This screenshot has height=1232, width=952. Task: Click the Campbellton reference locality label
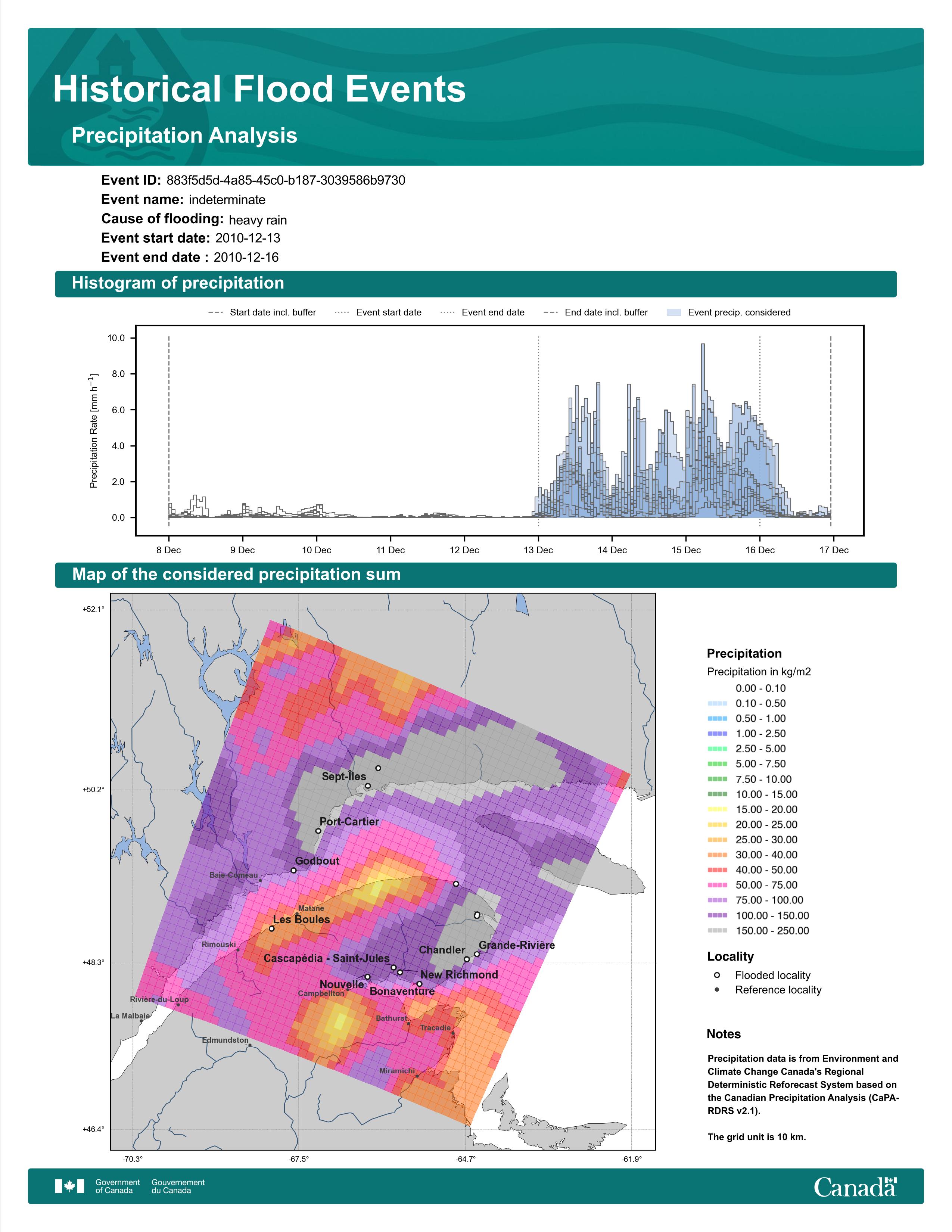pos(321,993)
